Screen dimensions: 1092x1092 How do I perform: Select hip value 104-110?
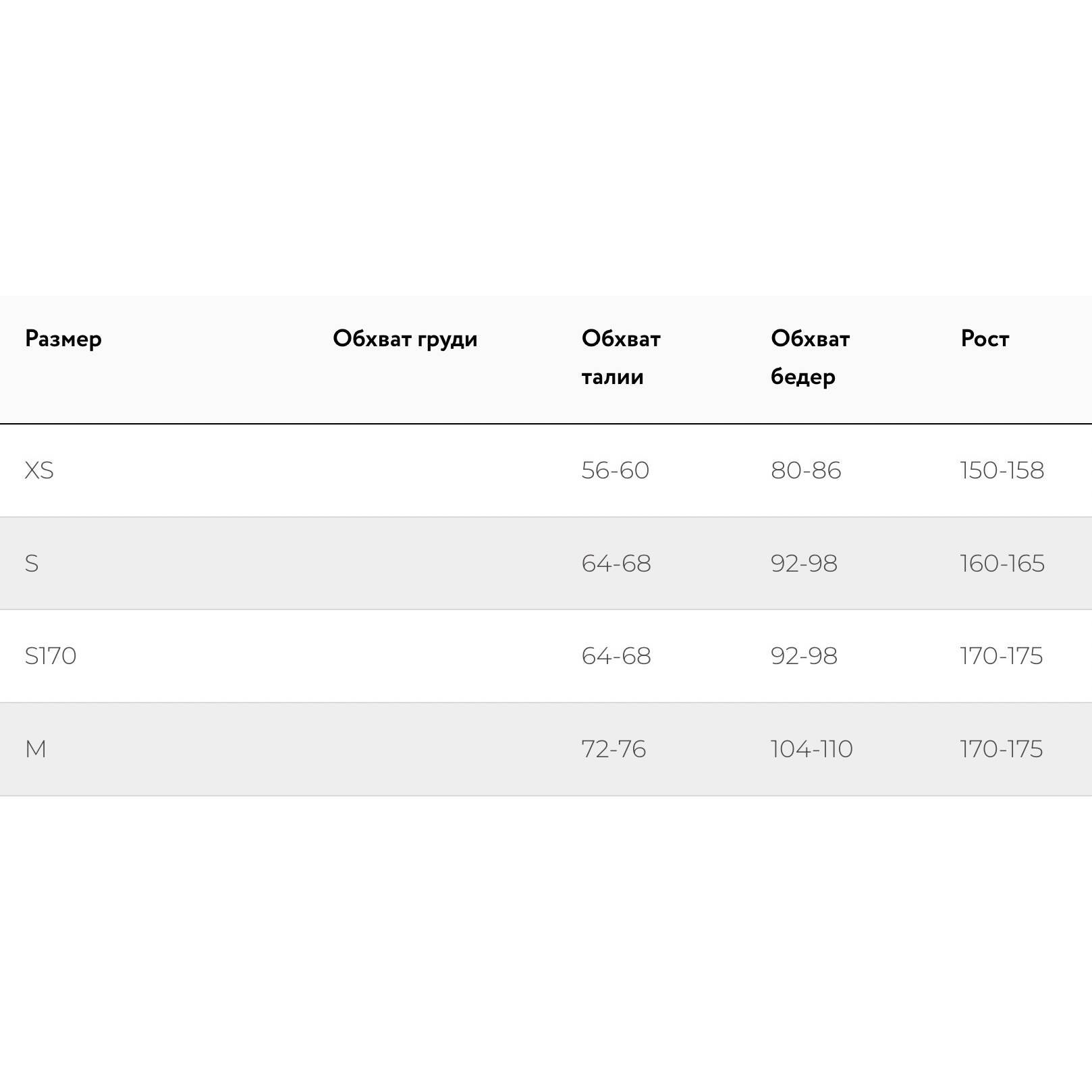811,749
